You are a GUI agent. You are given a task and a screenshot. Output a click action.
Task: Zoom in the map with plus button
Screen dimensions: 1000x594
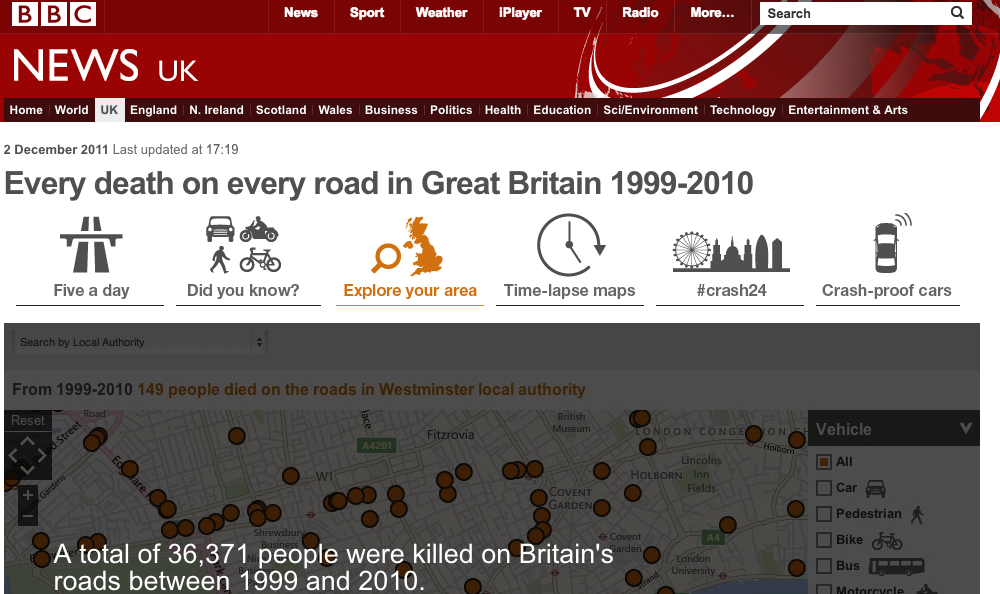click(27, 495)
